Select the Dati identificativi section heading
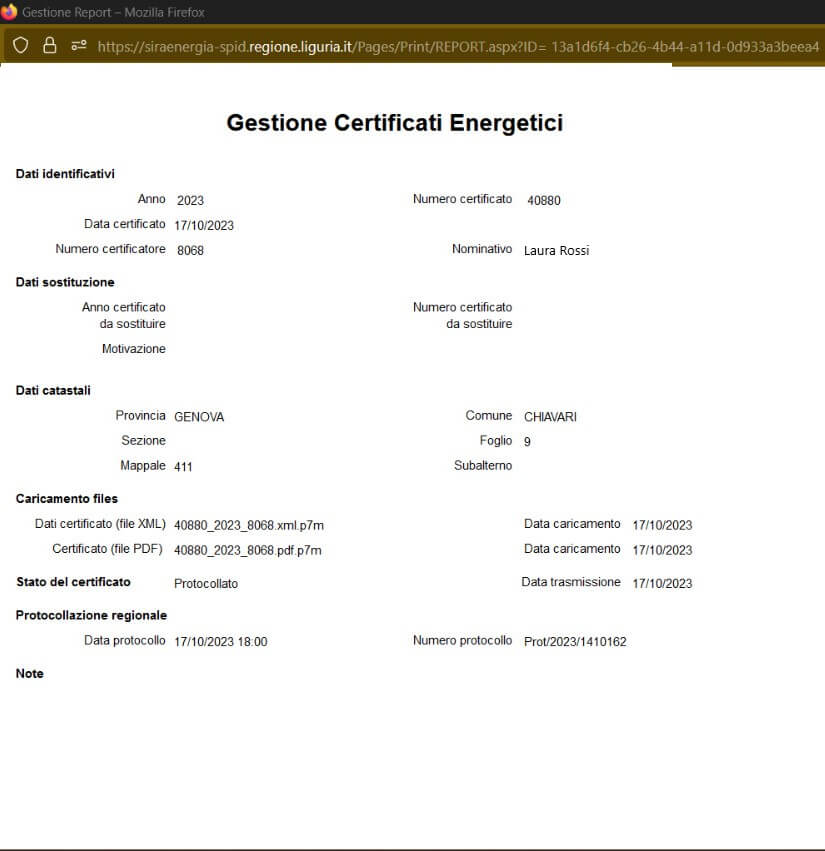This screenshot has height=851, width=825. (65, 174)
